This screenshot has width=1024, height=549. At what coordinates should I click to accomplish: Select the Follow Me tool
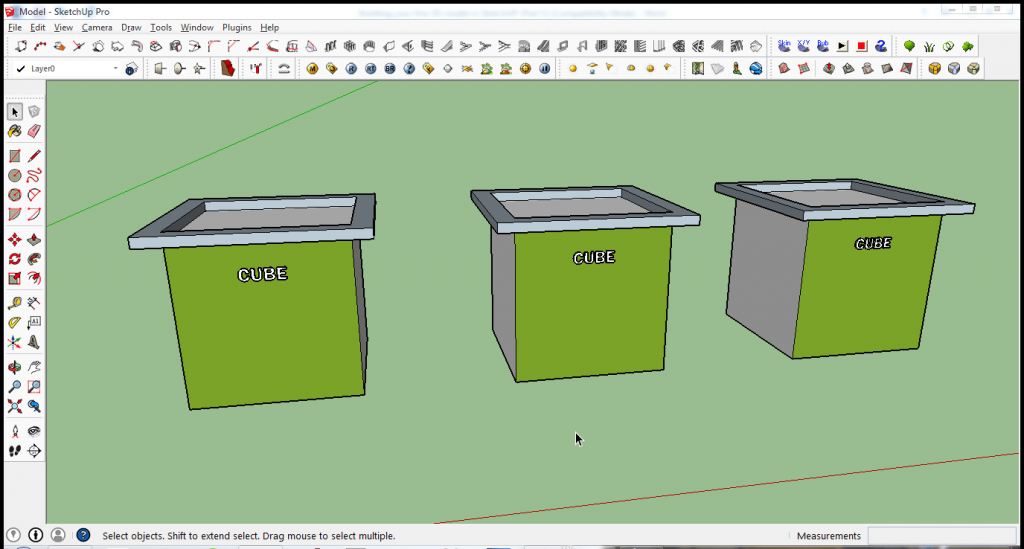click(x=34, y=259)
